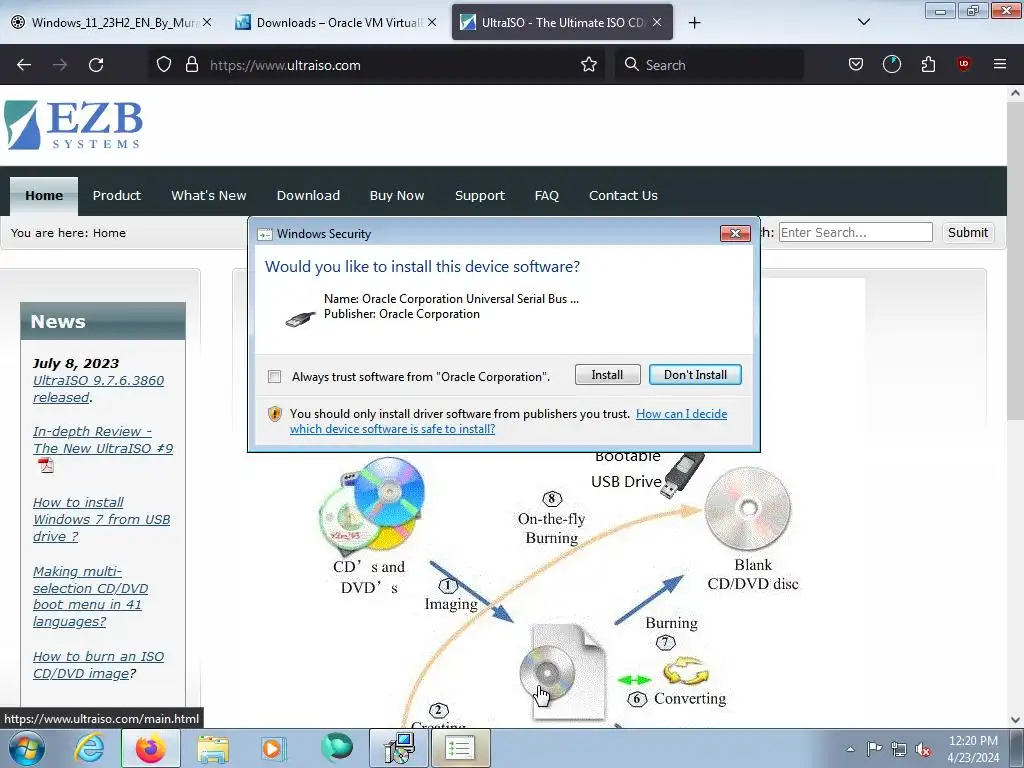Open the green globe taskbar icon
The height and width of the screenshot is (768, 1024).
pyautogui.click(x=336, y=748)
